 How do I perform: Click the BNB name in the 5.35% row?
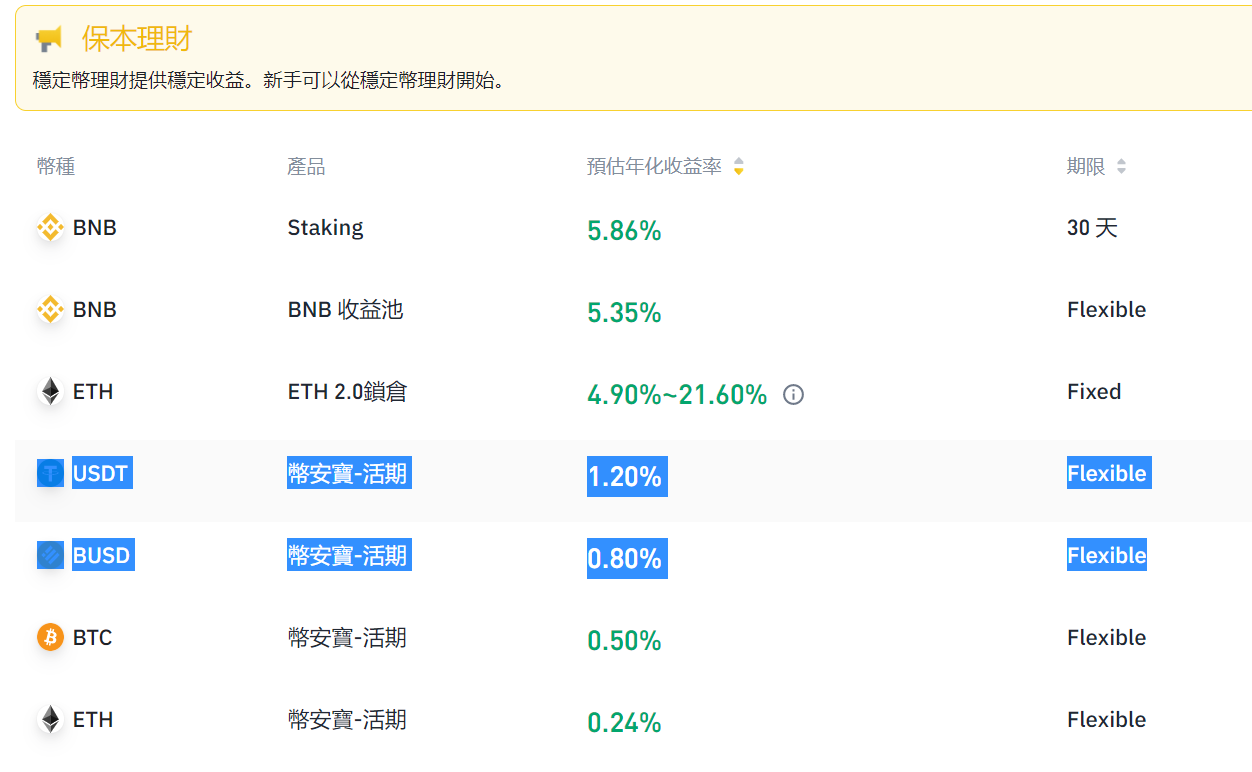tap(95, 310)
